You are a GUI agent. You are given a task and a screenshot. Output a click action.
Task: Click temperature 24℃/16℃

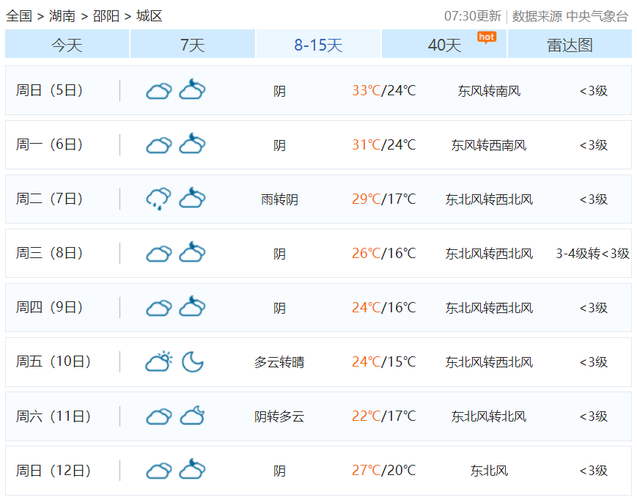pos(384,308)
